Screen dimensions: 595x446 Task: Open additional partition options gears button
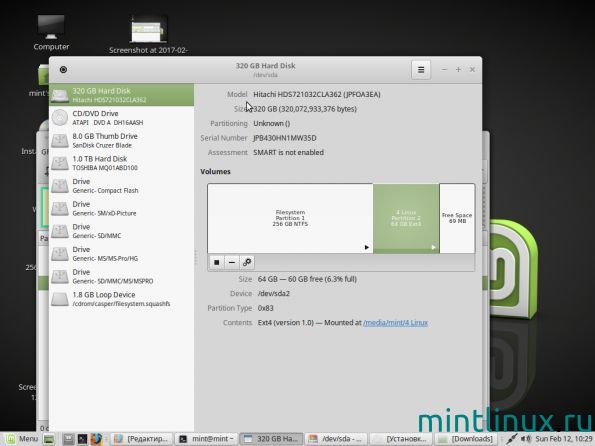click(x=247, y=262)
